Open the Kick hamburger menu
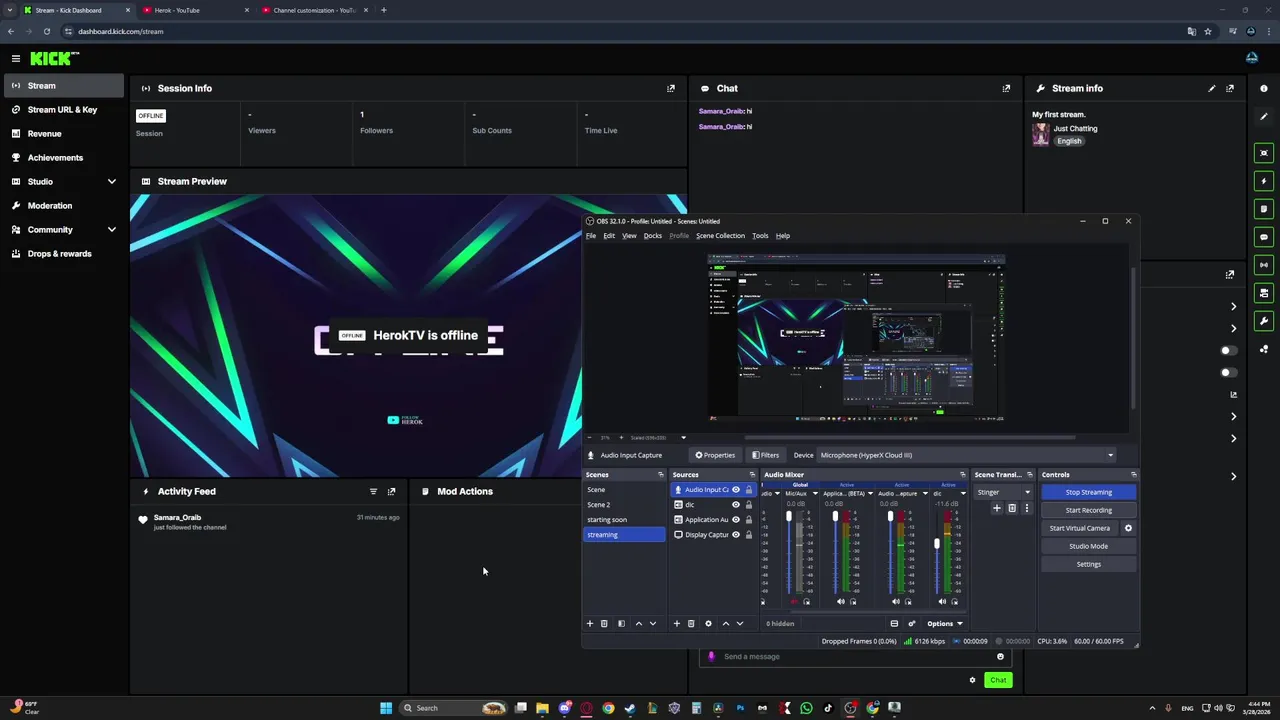 pos(15,59)
